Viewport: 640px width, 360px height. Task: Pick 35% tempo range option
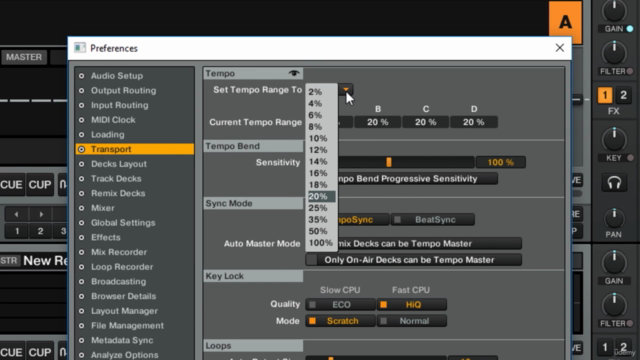318,220
